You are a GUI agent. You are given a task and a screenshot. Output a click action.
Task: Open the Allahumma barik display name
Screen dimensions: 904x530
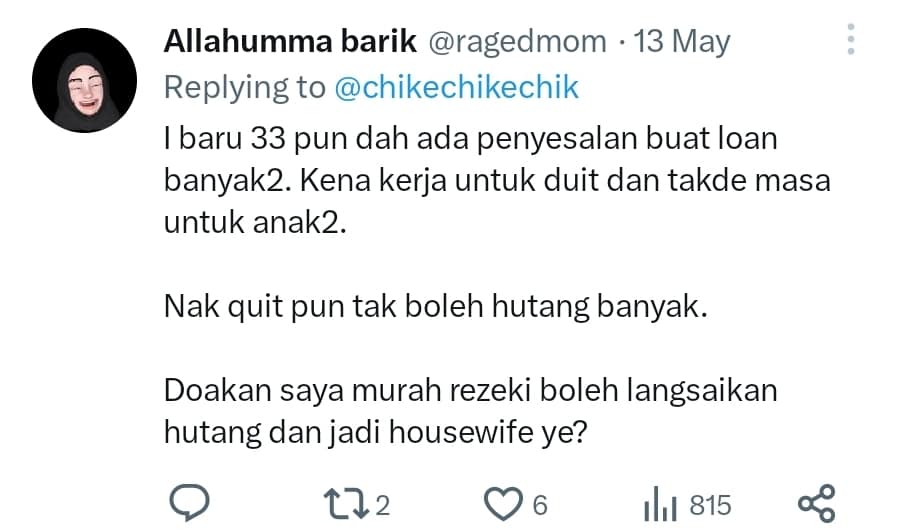tap(290, 42)
